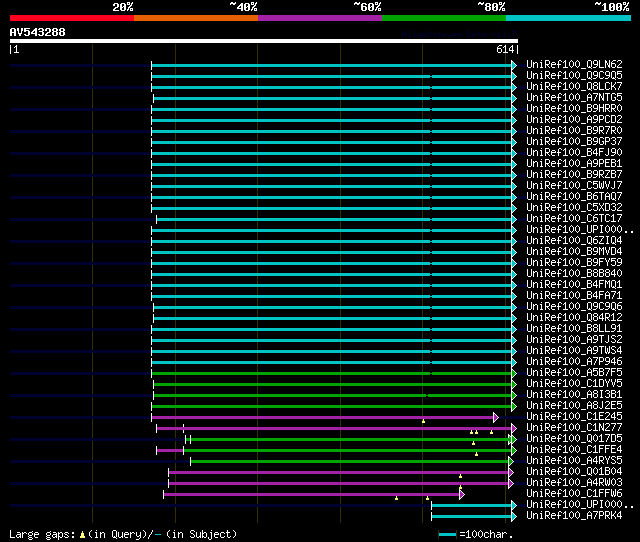This screenshot has width=640, height=542.
Task: Select the query name AV543288
Action: [x=38, y=32]
